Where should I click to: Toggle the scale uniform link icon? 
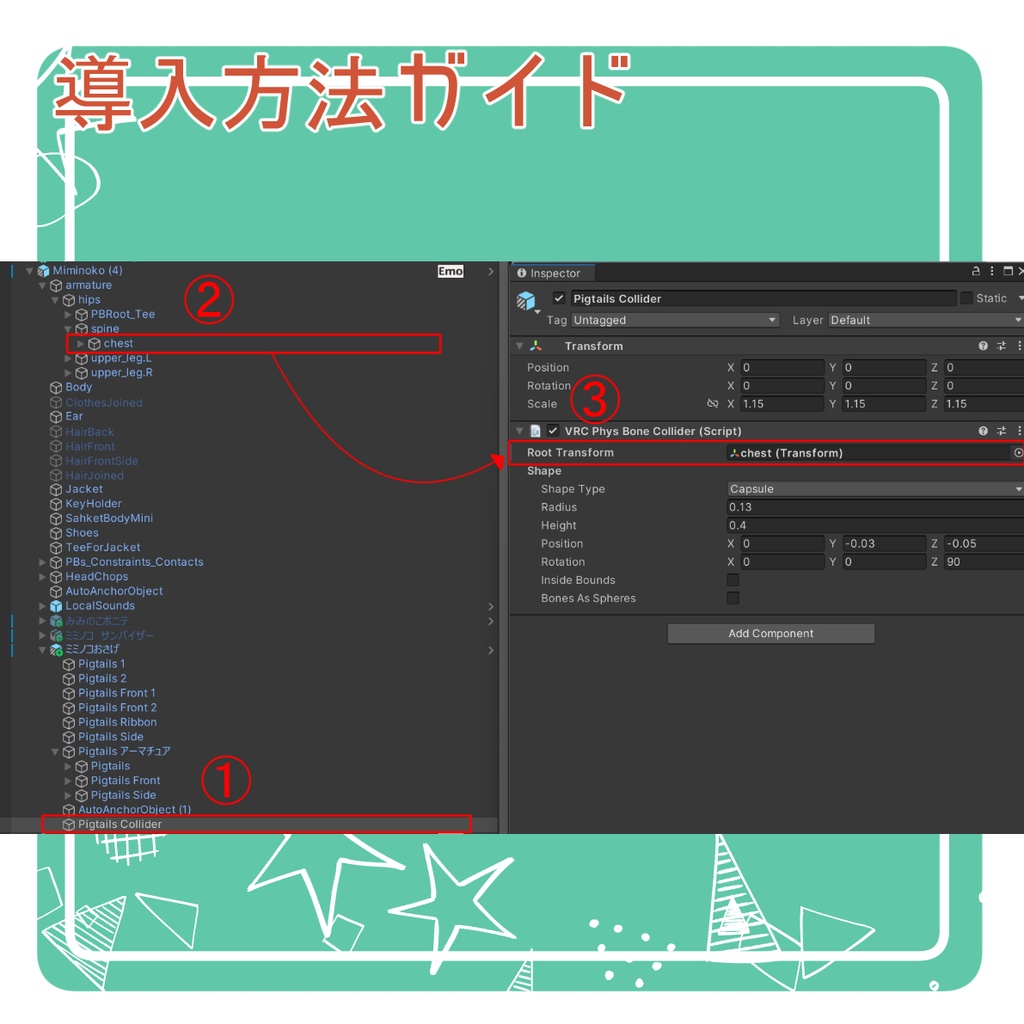click(x=712, y=404)
